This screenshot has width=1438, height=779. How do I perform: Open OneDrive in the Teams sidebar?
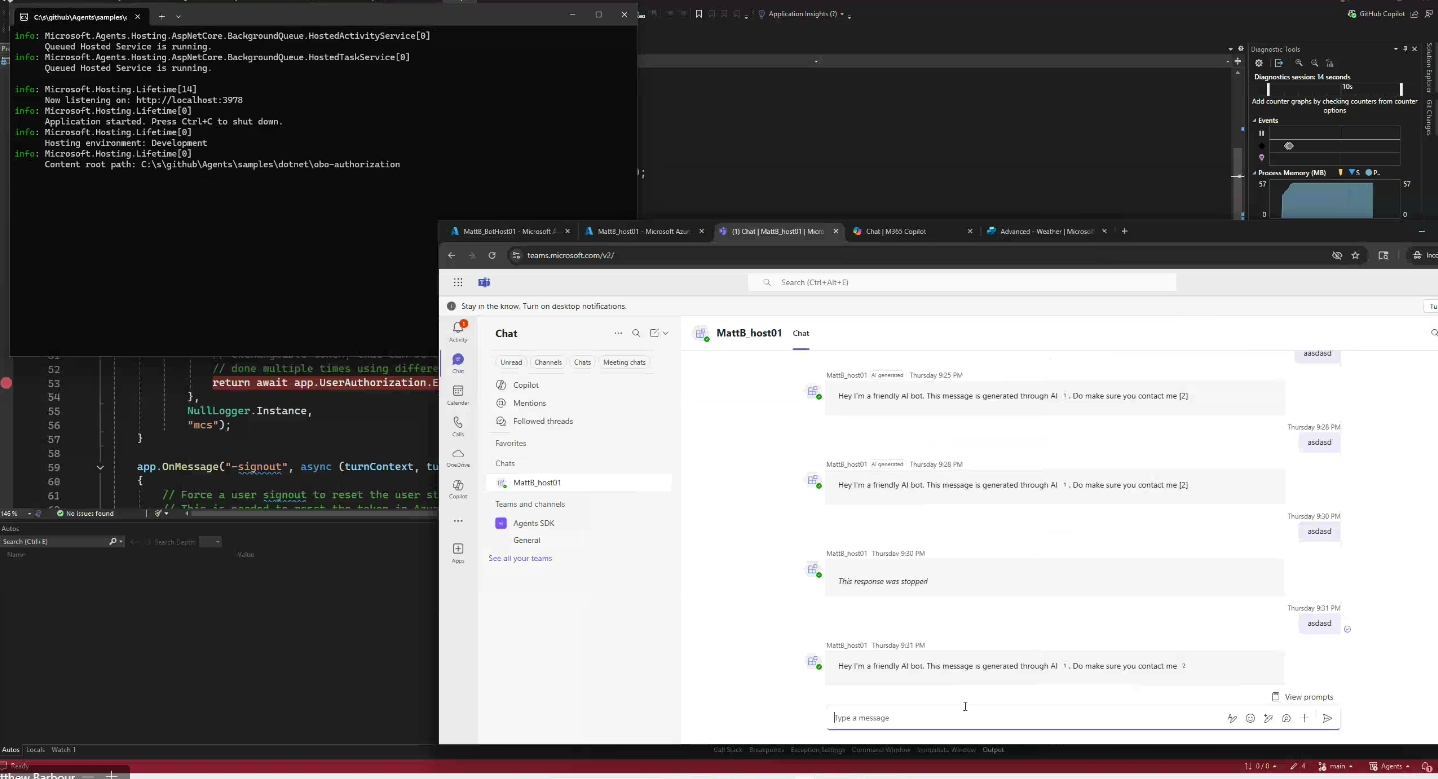458,457
